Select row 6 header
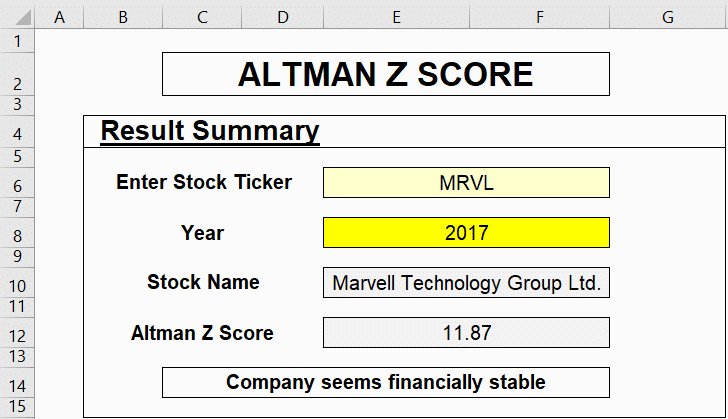Image resolution: width=728 pixels, height=419 pixels. (x=19, y=183)
